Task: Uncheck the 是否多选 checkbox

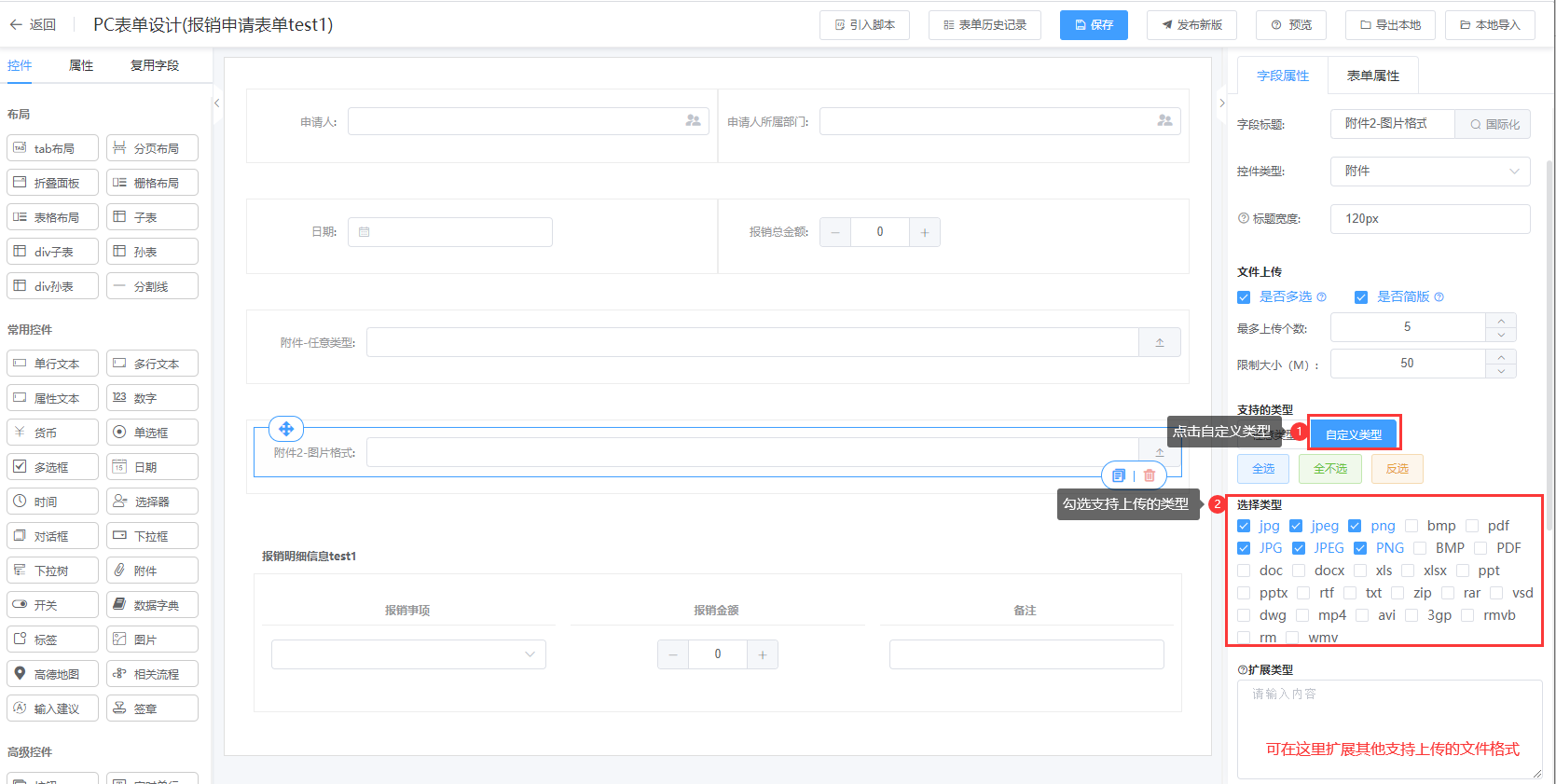Action: 1244,297
